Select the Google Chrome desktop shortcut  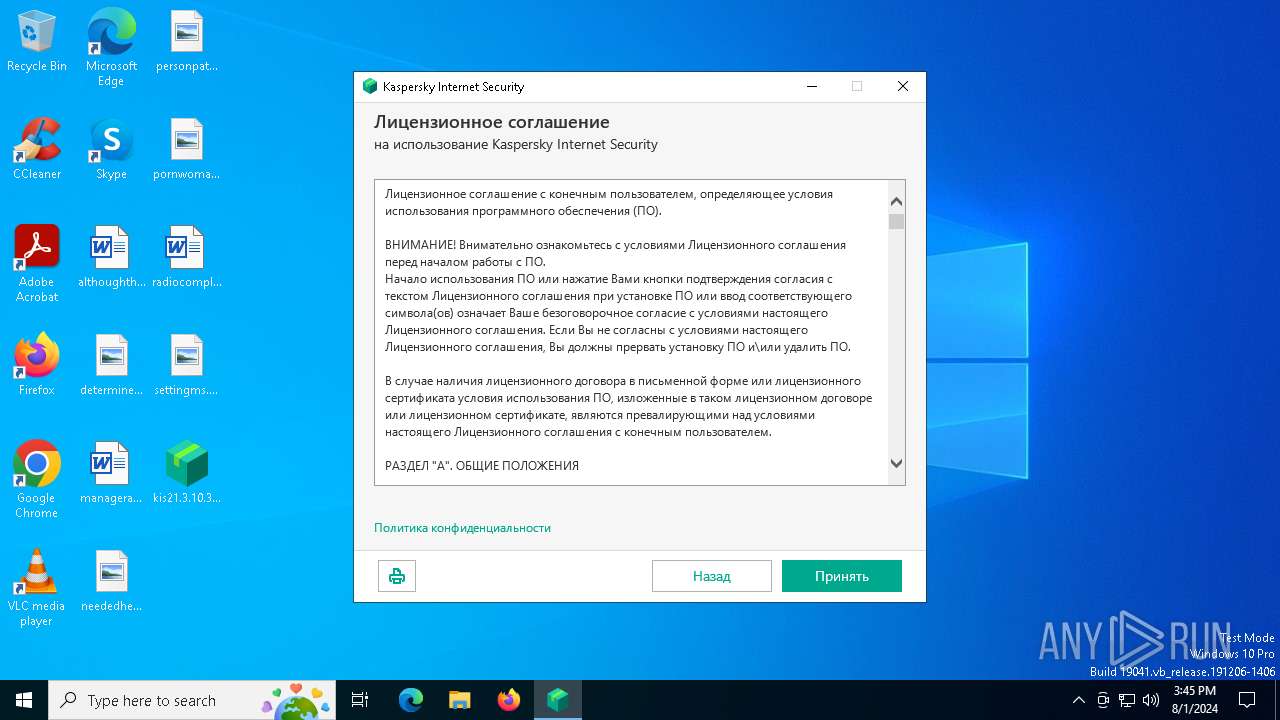pos(37,480)
